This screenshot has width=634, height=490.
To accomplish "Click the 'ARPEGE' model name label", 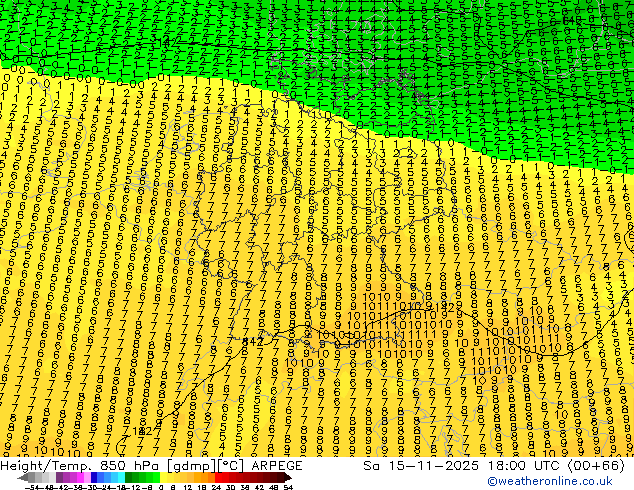I will (277, 466).
